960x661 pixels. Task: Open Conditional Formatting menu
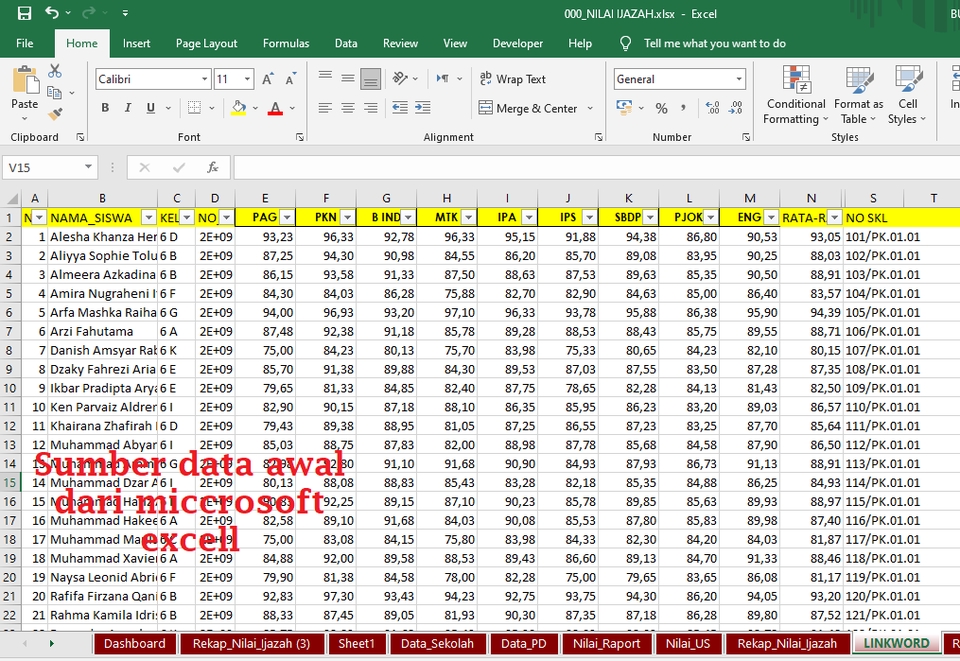tap(796, 95)
